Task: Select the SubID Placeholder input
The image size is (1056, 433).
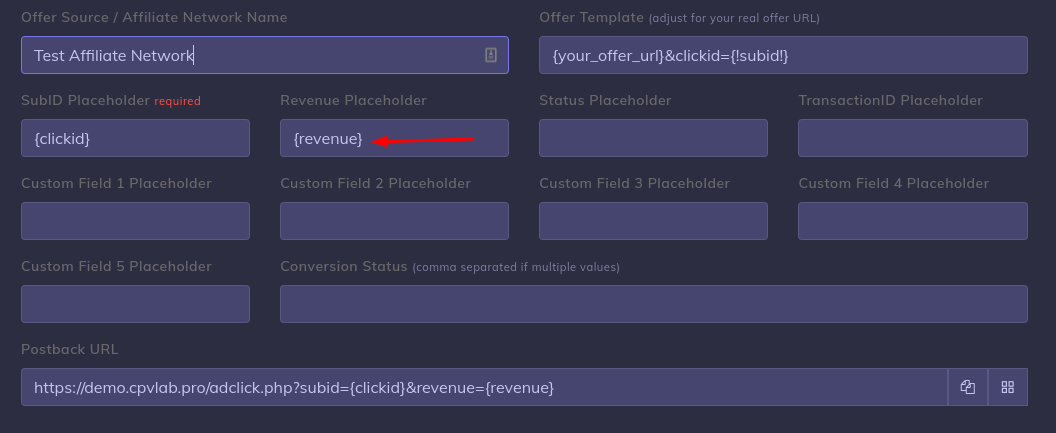Action: click(135, 138)
